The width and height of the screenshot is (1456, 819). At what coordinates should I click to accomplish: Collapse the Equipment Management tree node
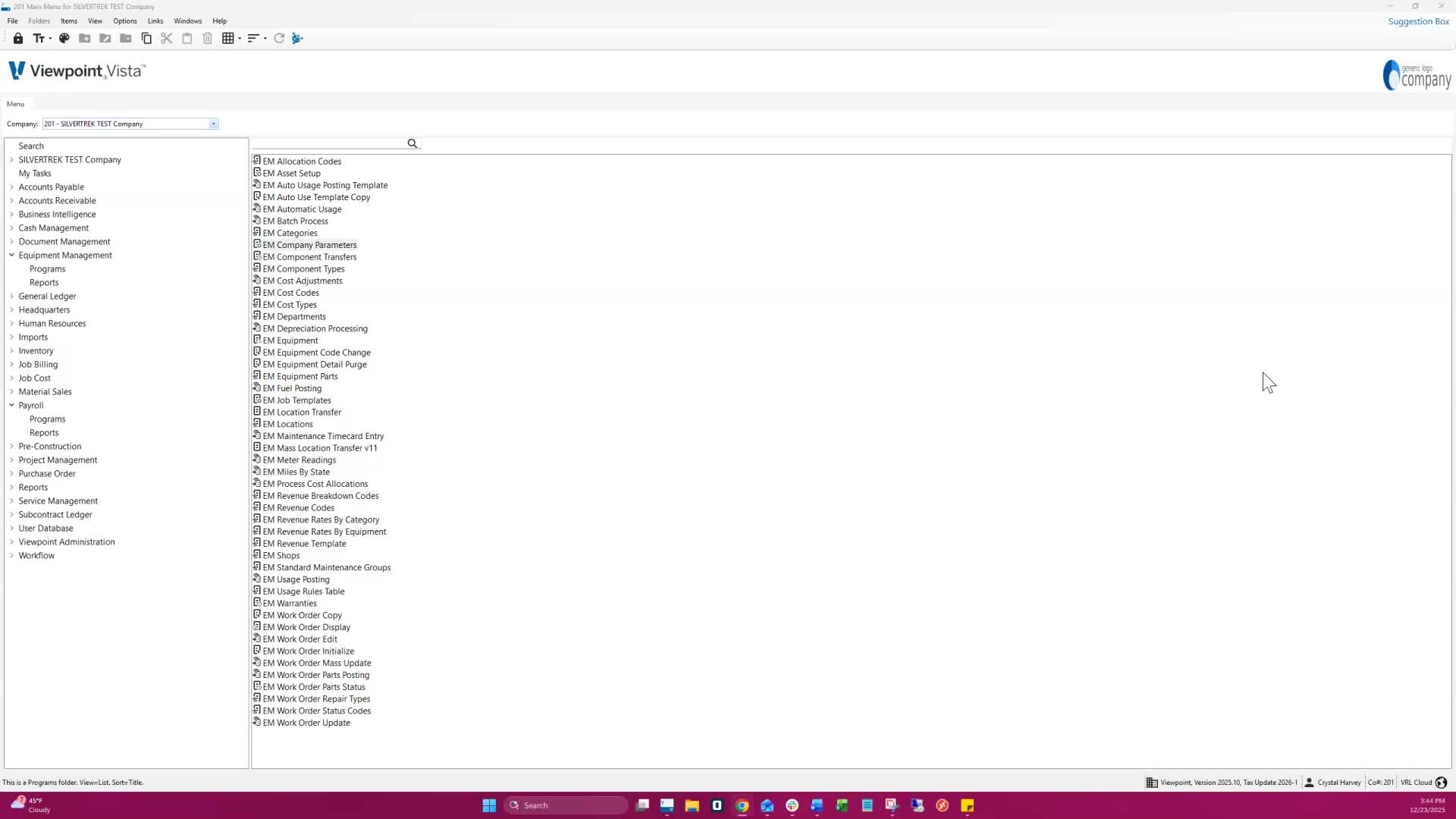(x=12, y=256)
